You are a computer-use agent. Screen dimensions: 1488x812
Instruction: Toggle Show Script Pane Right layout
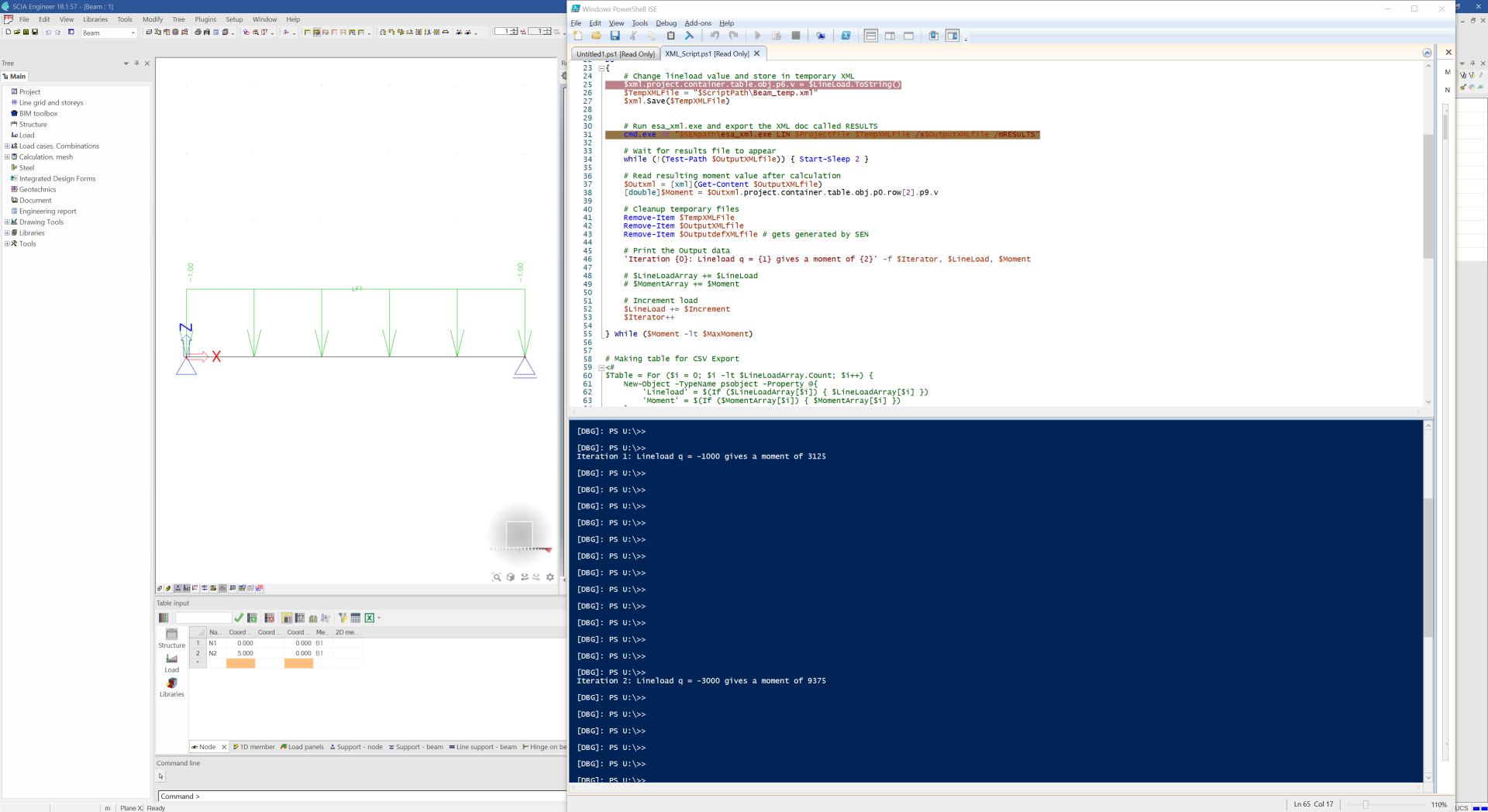[x=890, y=36]
